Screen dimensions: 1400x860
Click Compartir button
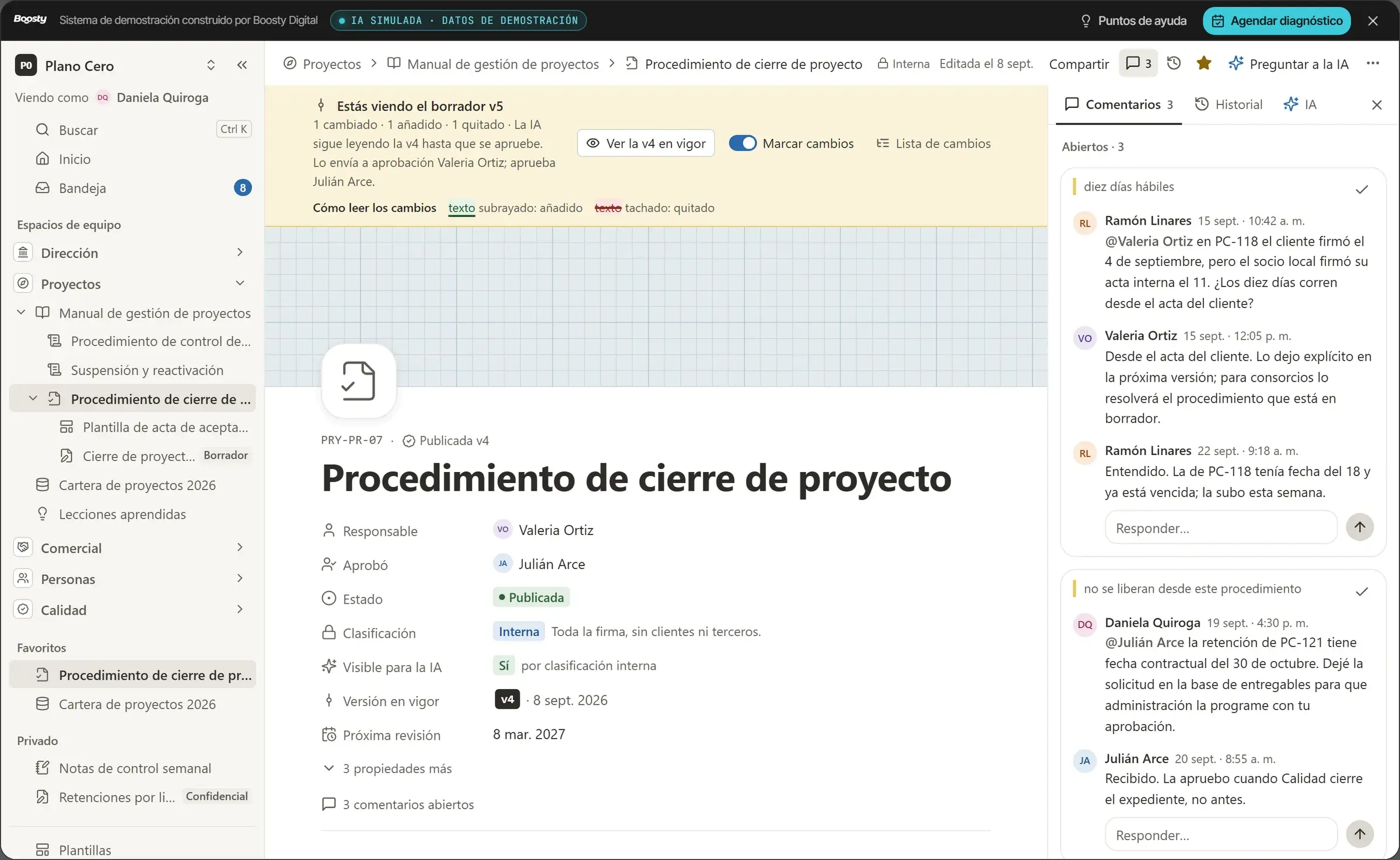click(x=1079, y=64)
